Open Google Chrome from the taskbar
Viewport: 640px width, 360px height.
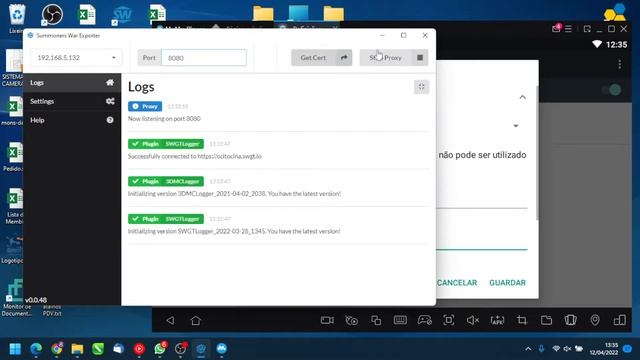57,349
